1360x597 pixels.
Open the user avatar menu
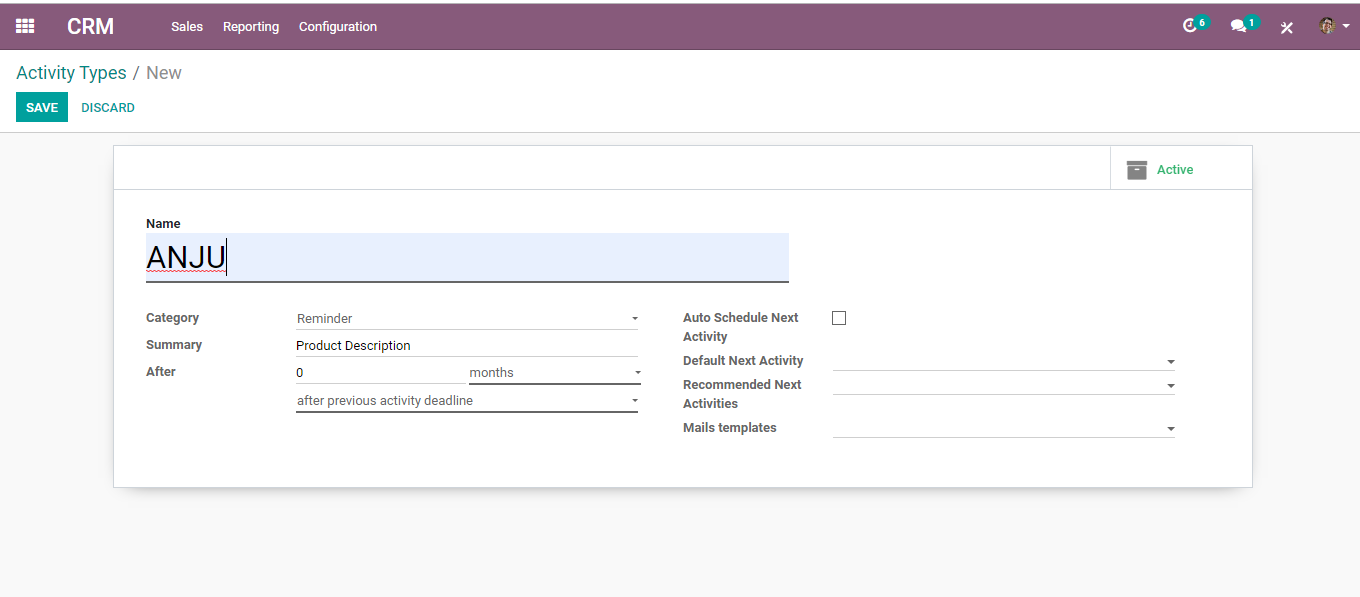1334,26
